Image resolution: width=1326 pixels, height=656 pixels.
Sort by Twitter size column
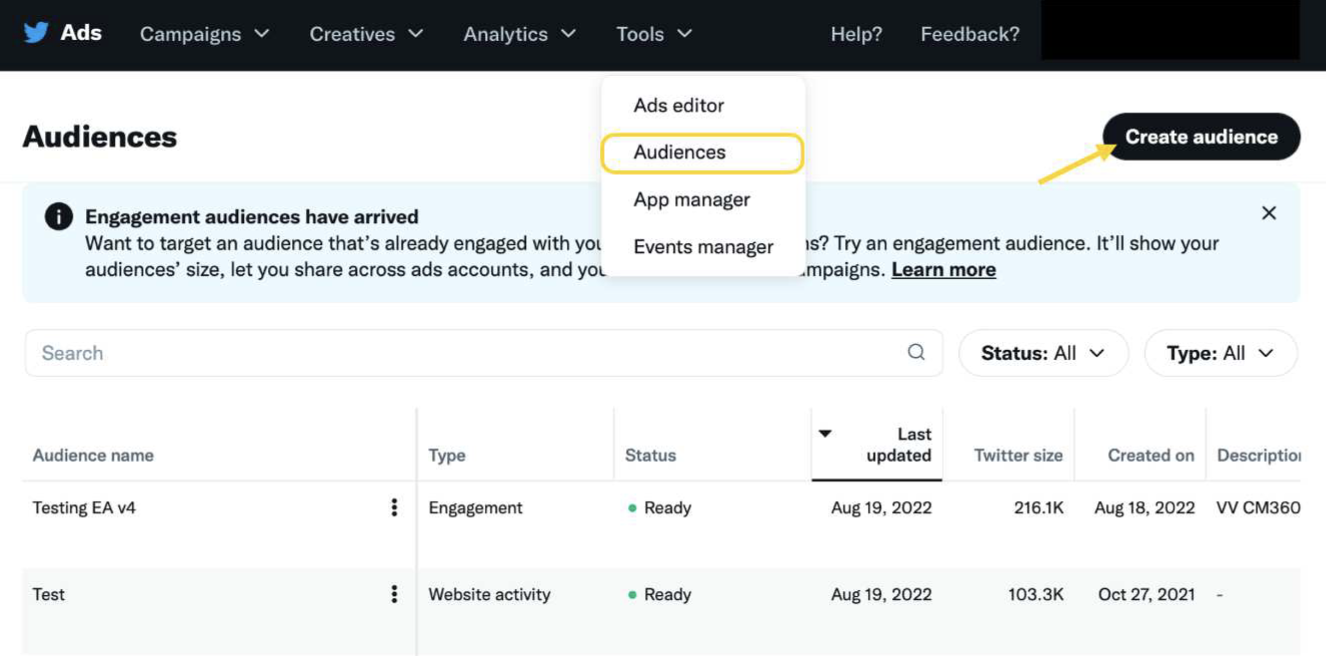1018,455
